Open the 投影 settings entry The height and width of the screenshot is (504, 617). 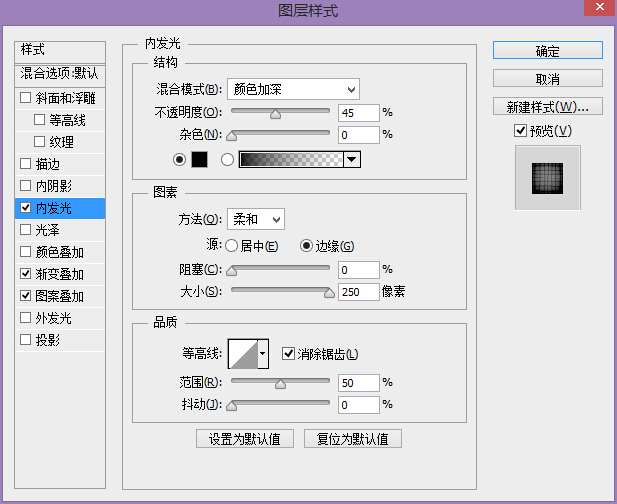(x=48, y=340)
